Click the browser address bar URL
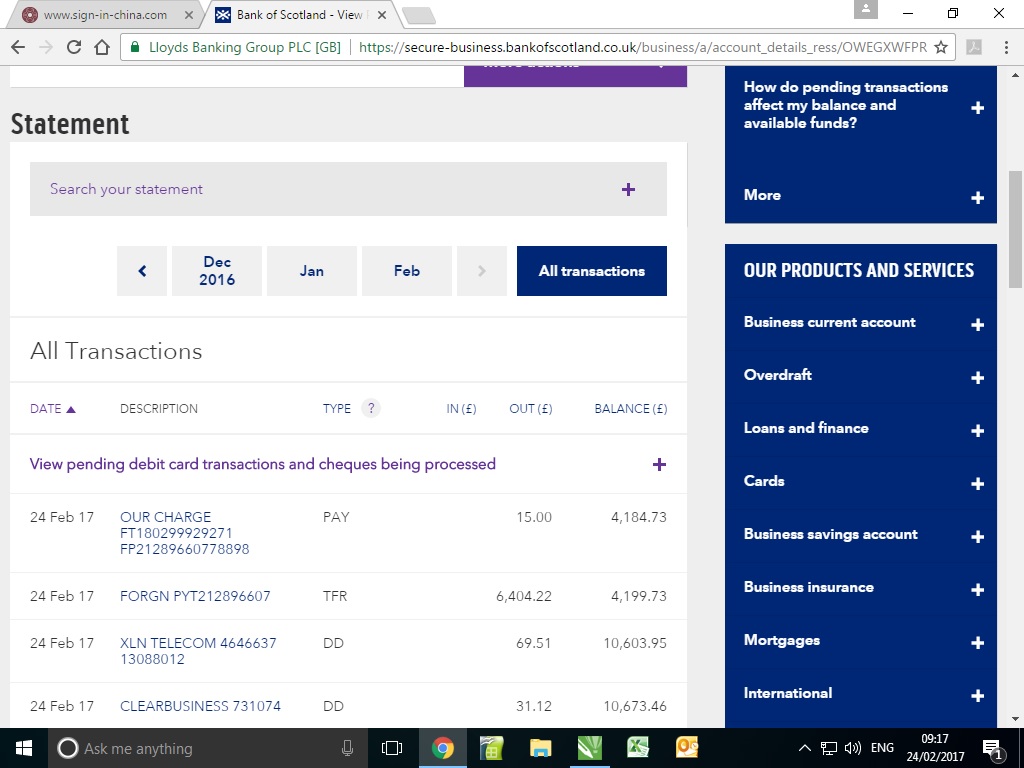The width and height of the screenshot is (1024, 768). click(x=643, y=47)
